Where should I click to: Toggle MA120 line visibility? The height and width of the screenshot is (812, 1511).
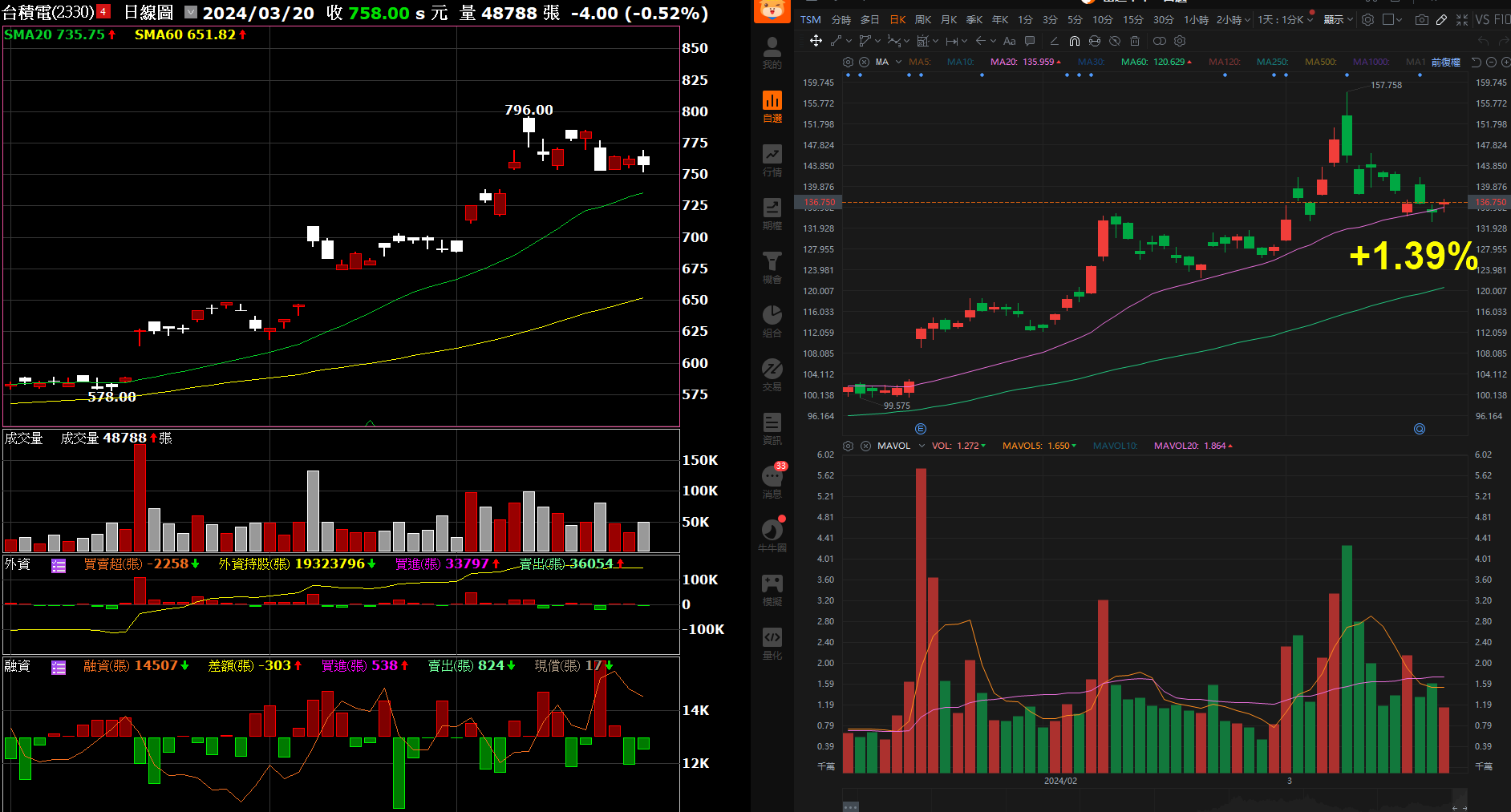click(1225, 63)
